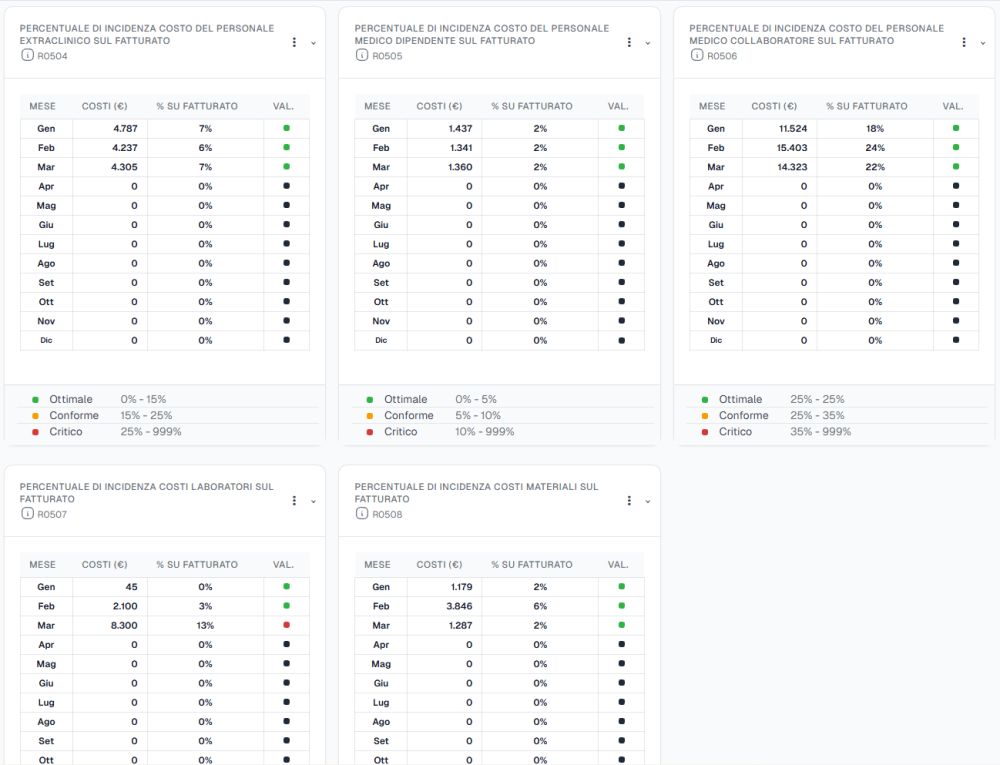Click the VAL. column header in R0507

[x=283, y=564]
